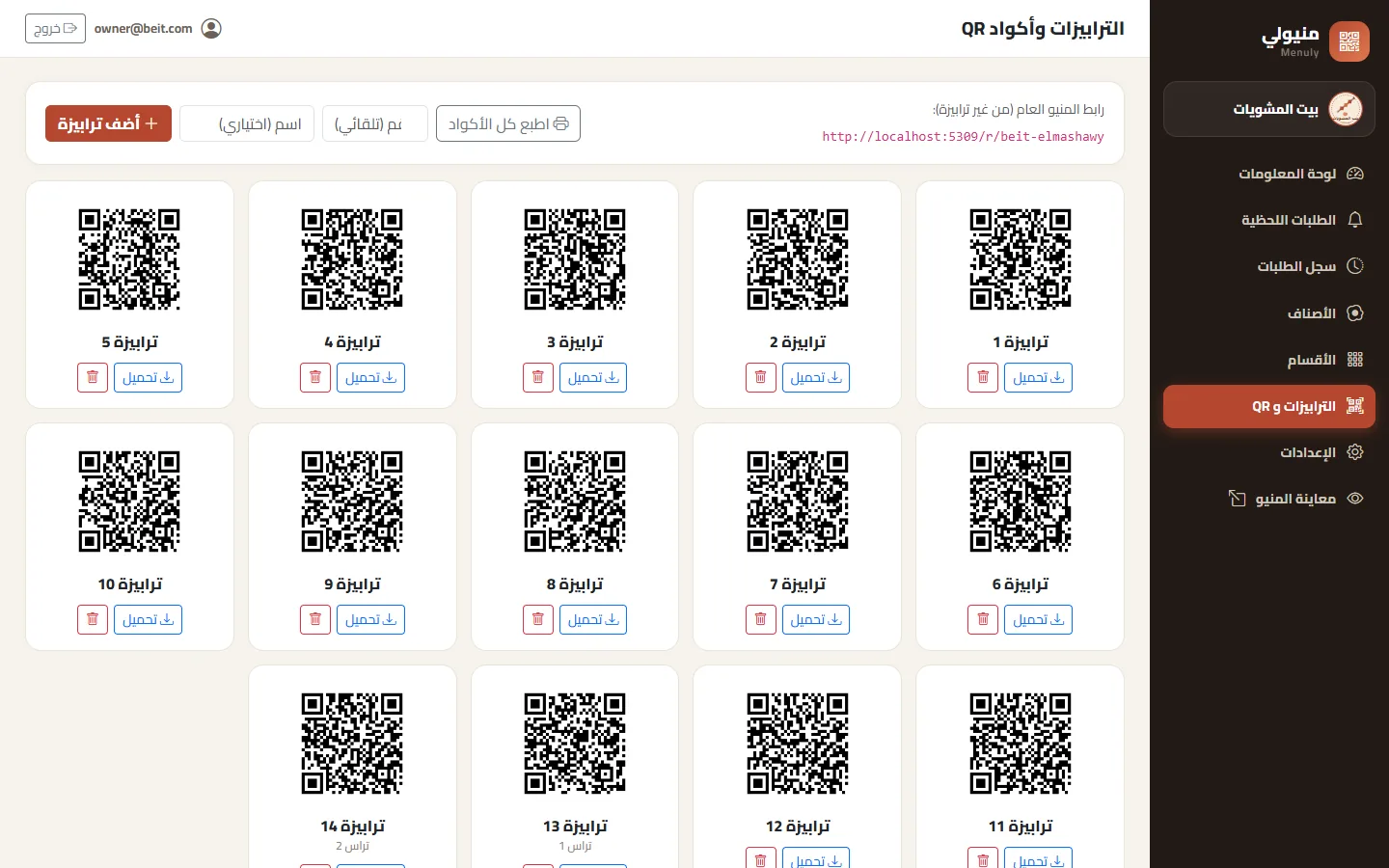The width and height of the screenshot is (1389, 868).
Task: Click the user avatar icon beside owner@beit.com
Action: [211, 29]
